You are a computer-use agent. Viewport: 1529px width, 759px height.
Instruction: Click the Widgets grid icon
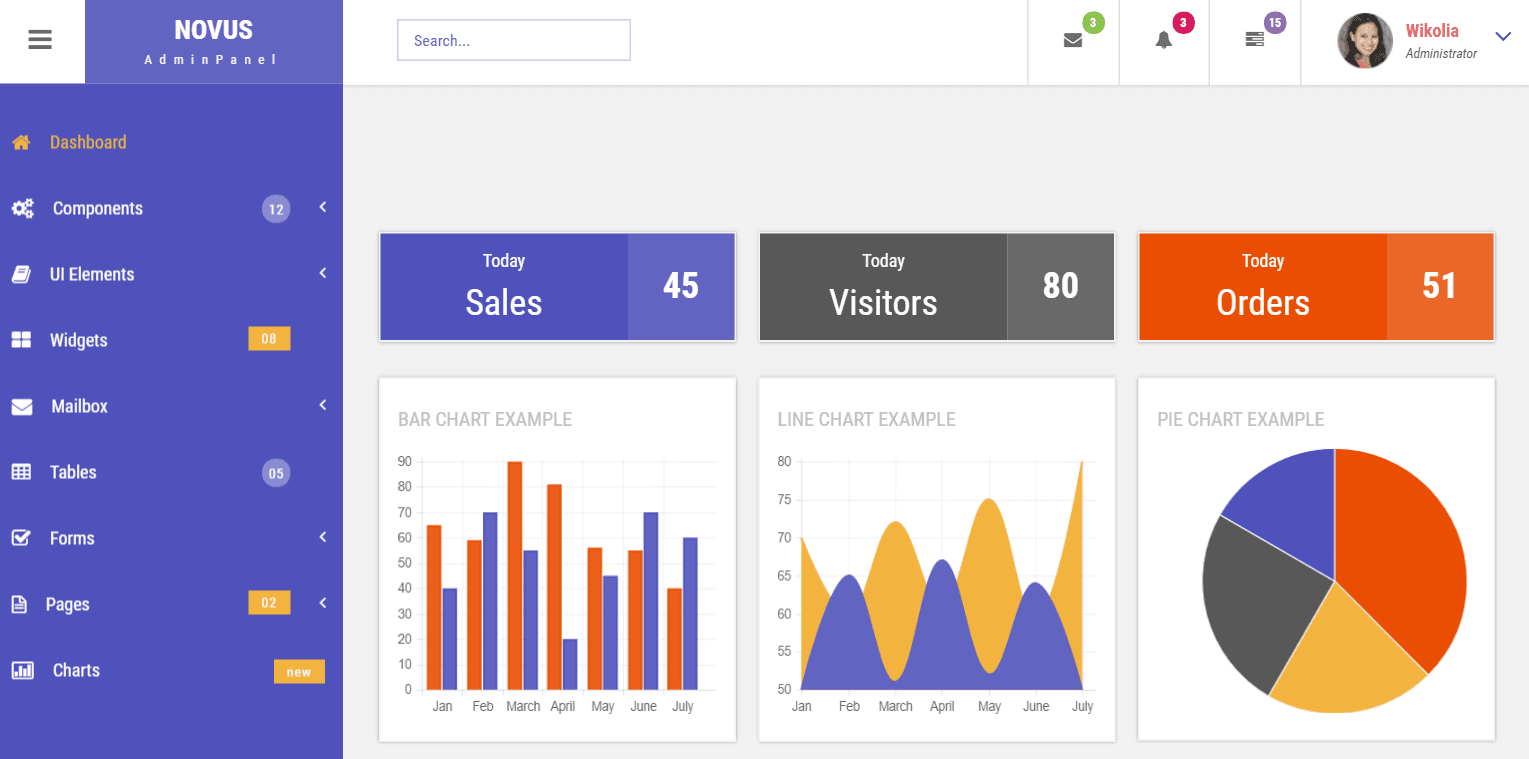[x=21, y=341]
